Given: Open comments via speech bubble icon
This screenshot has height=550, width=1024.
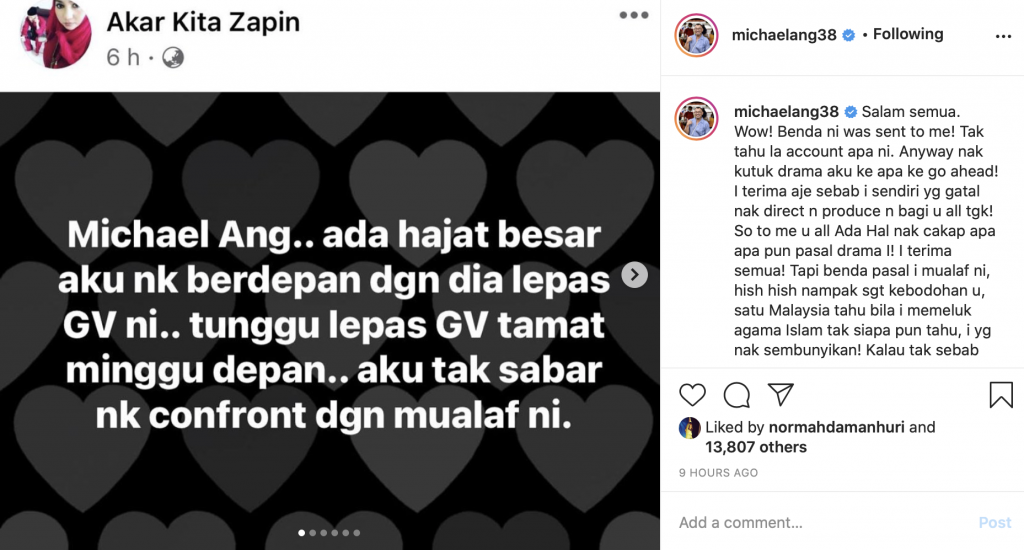Looking at the screenshot, I should [x=736, y=395].
